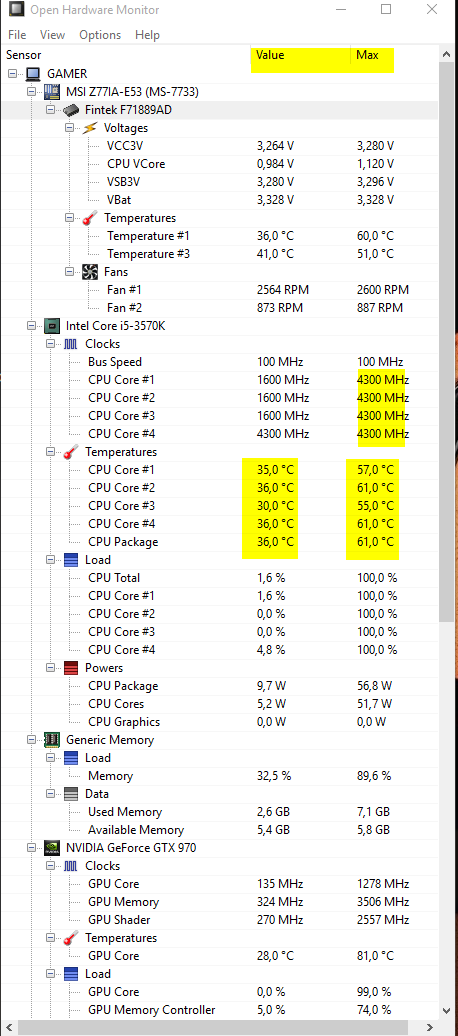Screen dimensions: 458x1036
Task: Select the CPU Package temperature row
Action: pos(219,542)
